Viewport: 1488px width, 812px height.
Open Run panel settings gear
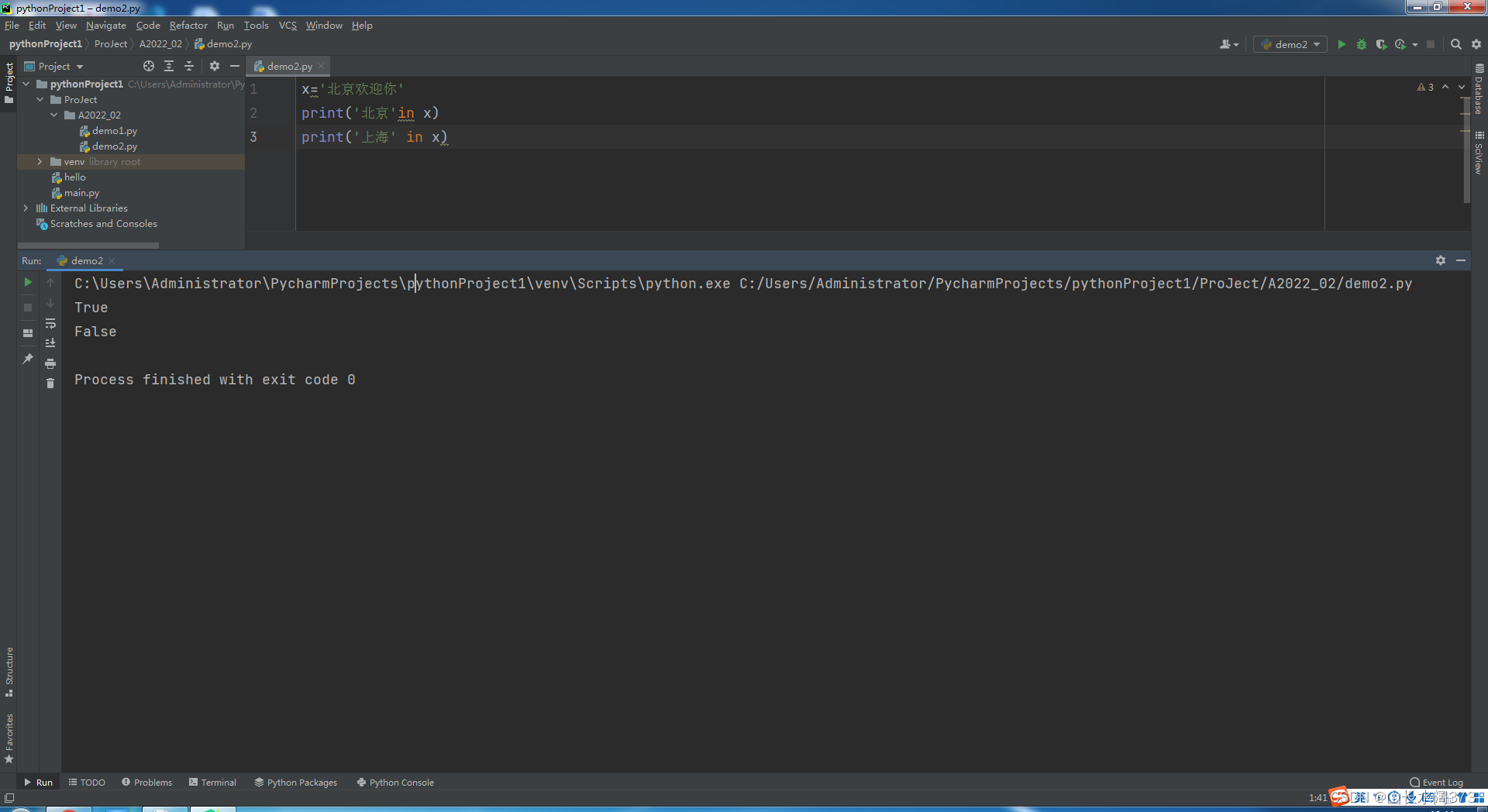(x=1441, y=260)
